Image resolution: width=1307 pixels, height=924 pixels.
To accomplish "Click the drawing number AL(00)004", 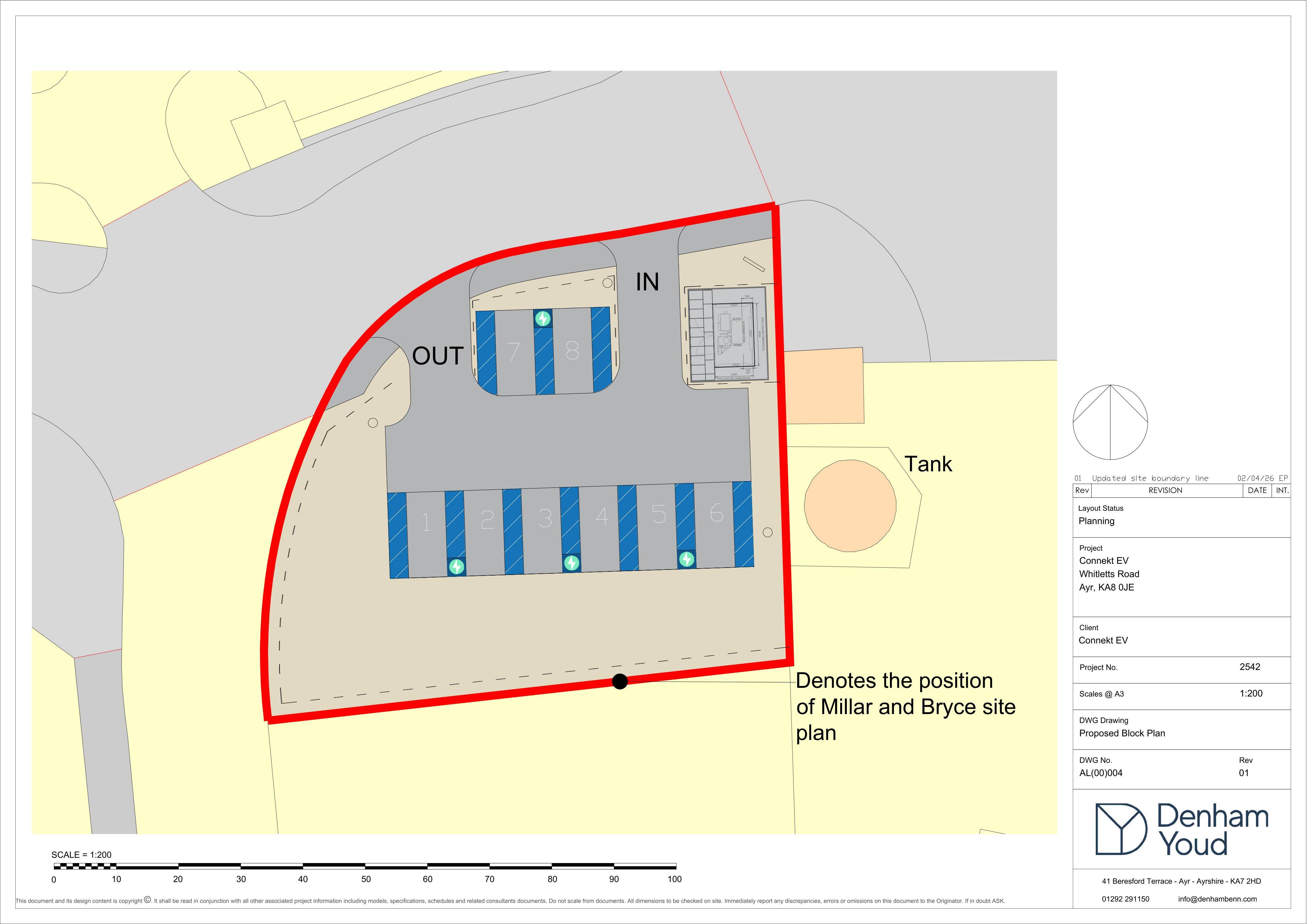I will (1101, 773).
